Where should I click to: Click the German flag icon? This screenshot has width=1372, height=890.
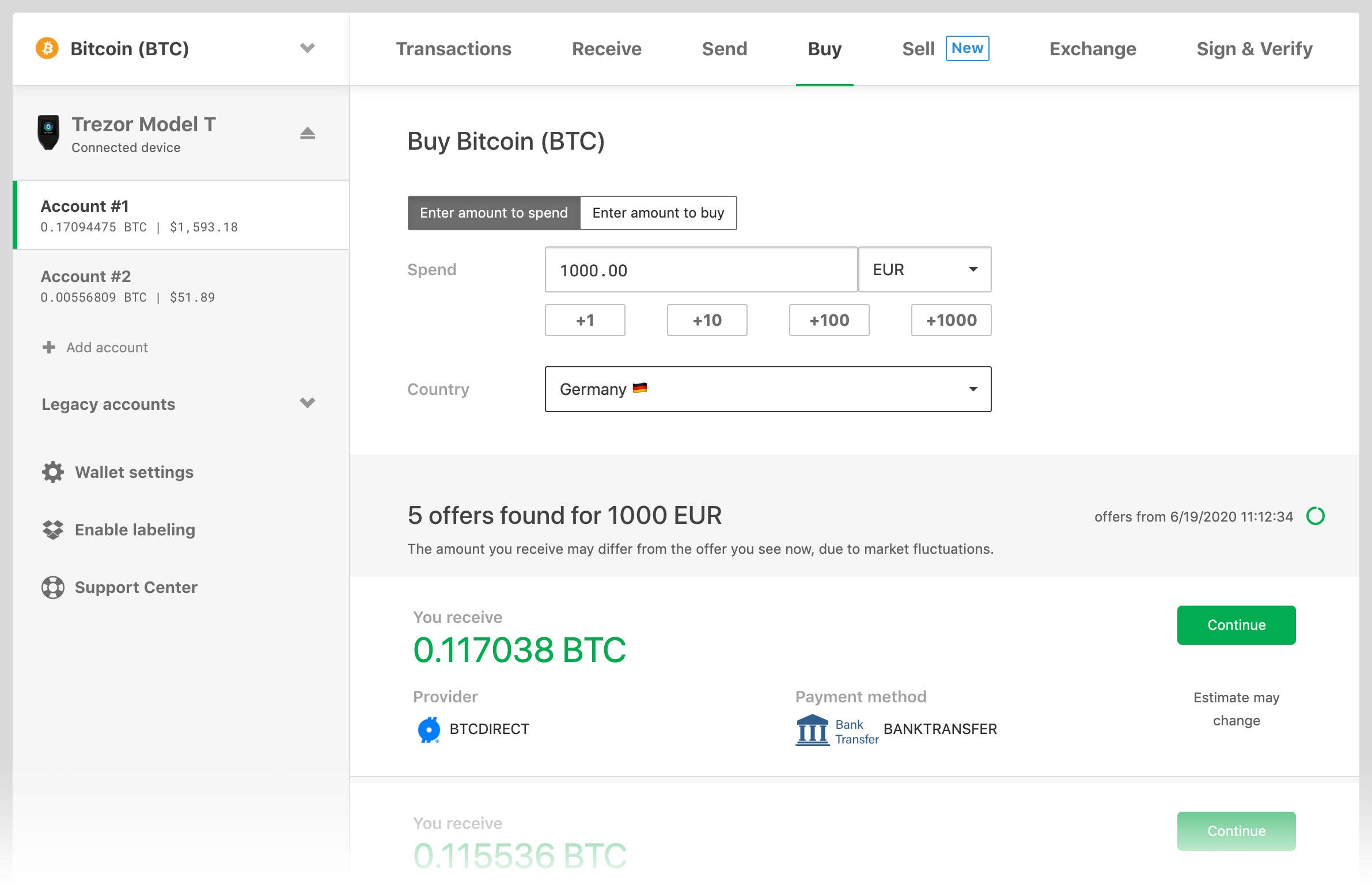coord(640,388)
